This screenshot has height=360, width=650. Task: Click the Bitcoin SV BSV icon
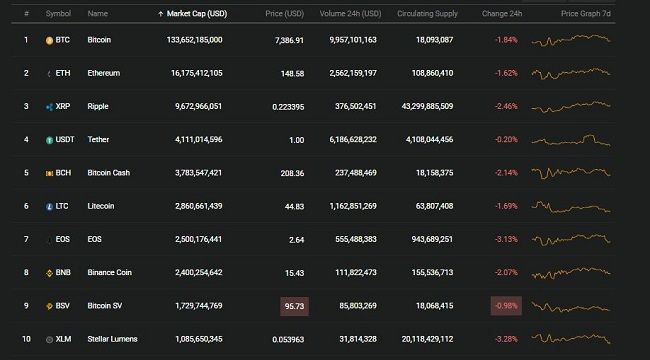pyautogui.click(x=49, y=306)
